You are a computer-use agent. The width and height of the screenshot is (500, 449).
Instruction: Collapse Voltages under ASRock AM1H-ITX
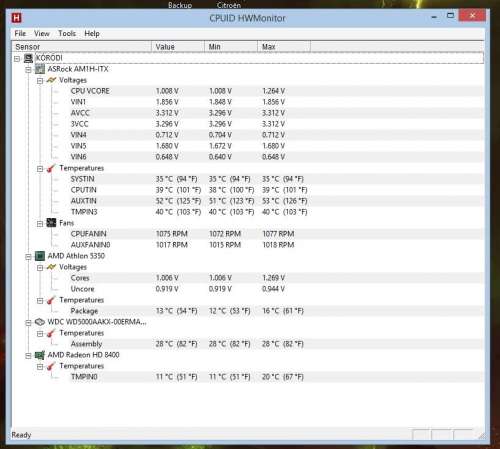tap(40, 81)
